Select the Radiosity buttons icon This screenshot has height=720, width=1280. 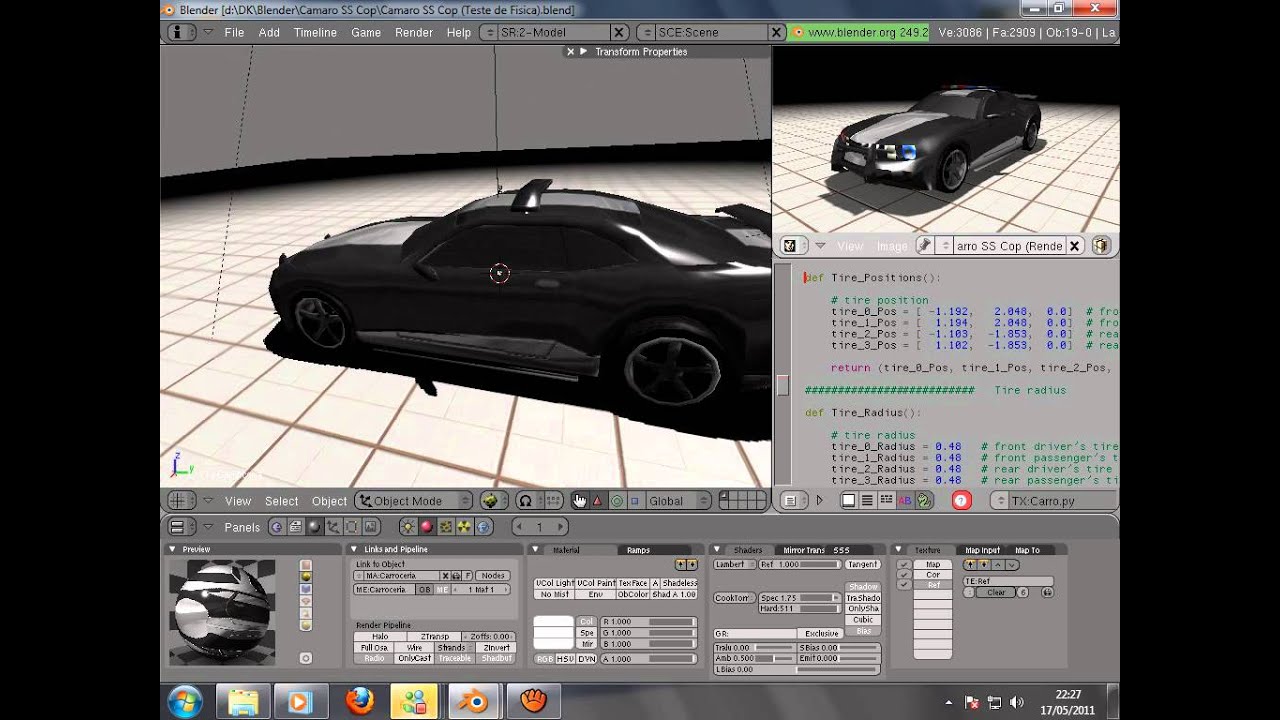coord(465,527)
